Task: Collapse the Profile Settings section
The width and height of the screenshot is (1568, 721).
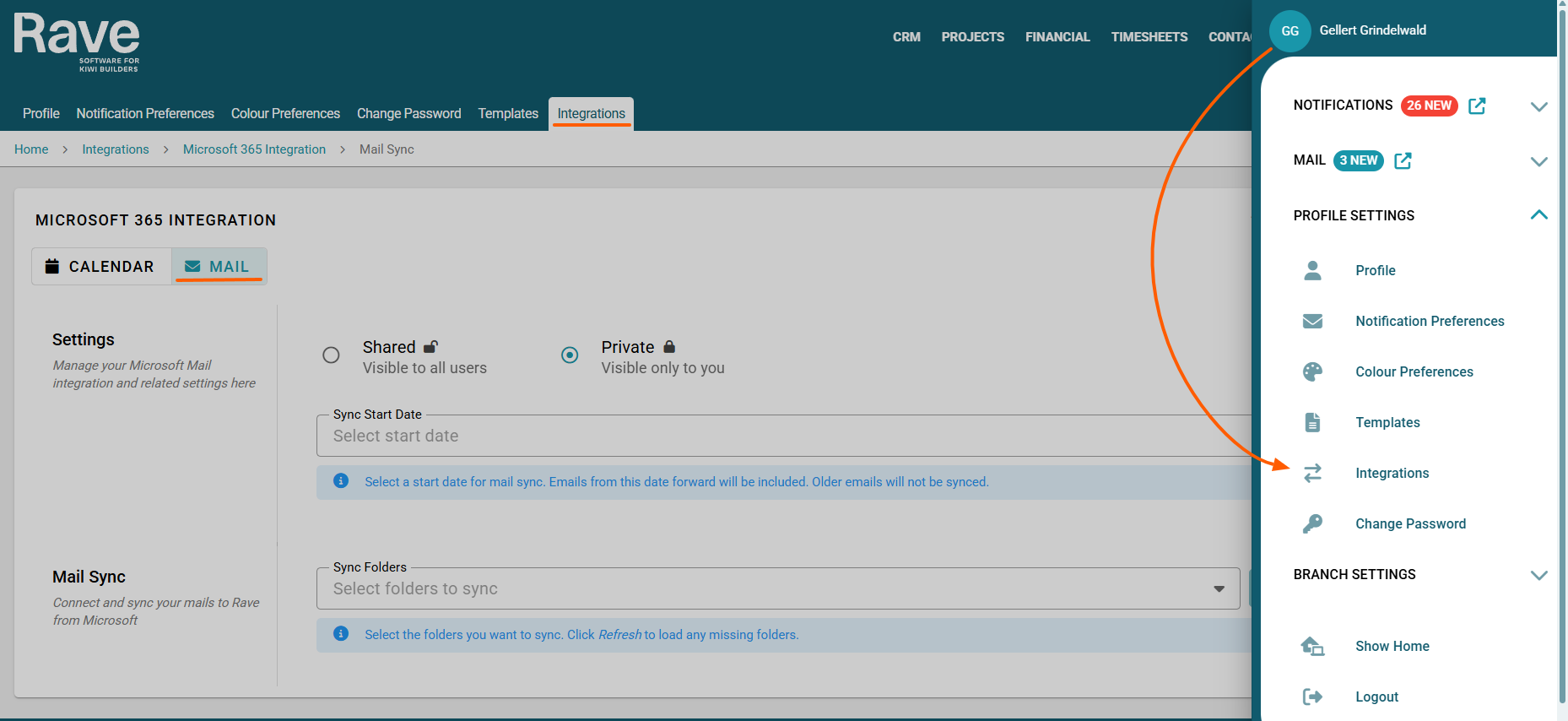Action: pyautogui.click(x=1538, y=215)
